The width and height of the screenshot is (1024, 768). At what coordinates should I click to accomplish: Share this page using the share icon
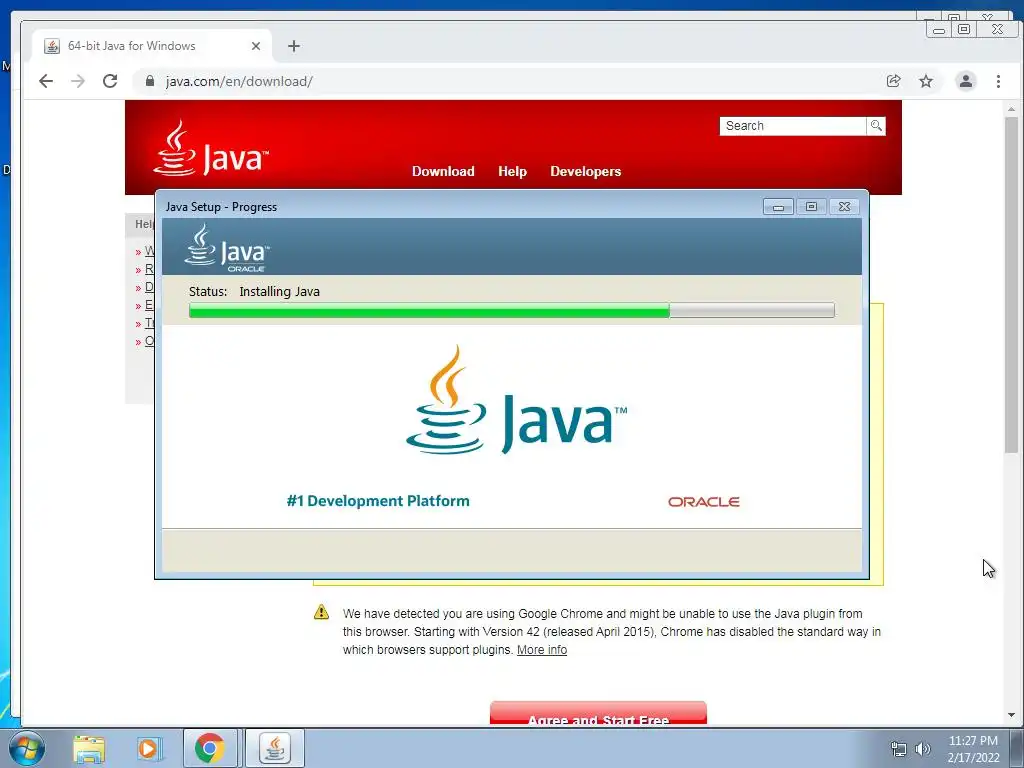tap(893, 81)
